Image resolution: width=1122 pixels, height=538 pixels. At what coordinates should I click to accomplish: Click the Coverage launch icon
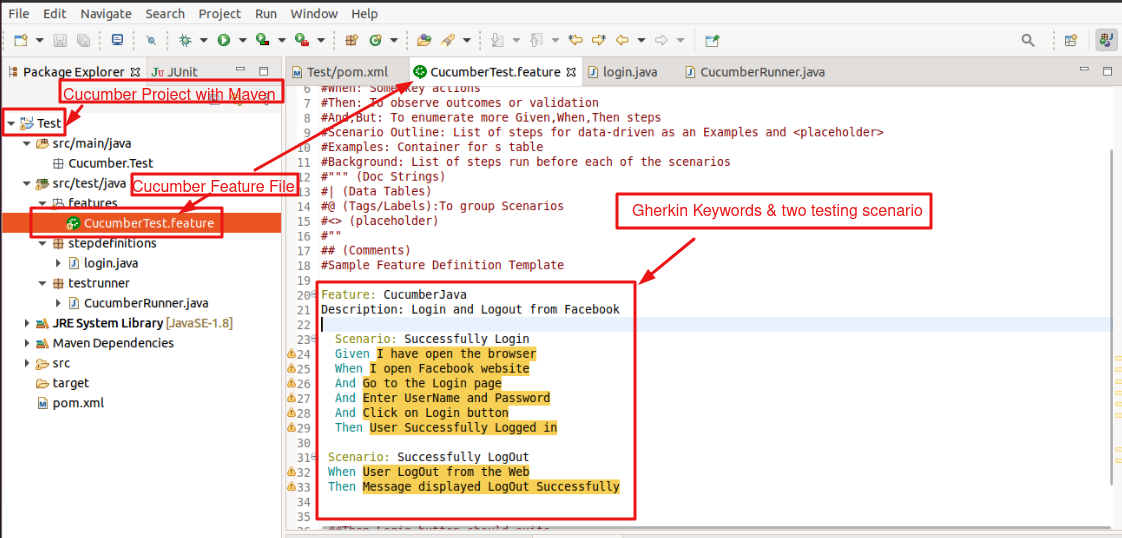coord(263,41)
